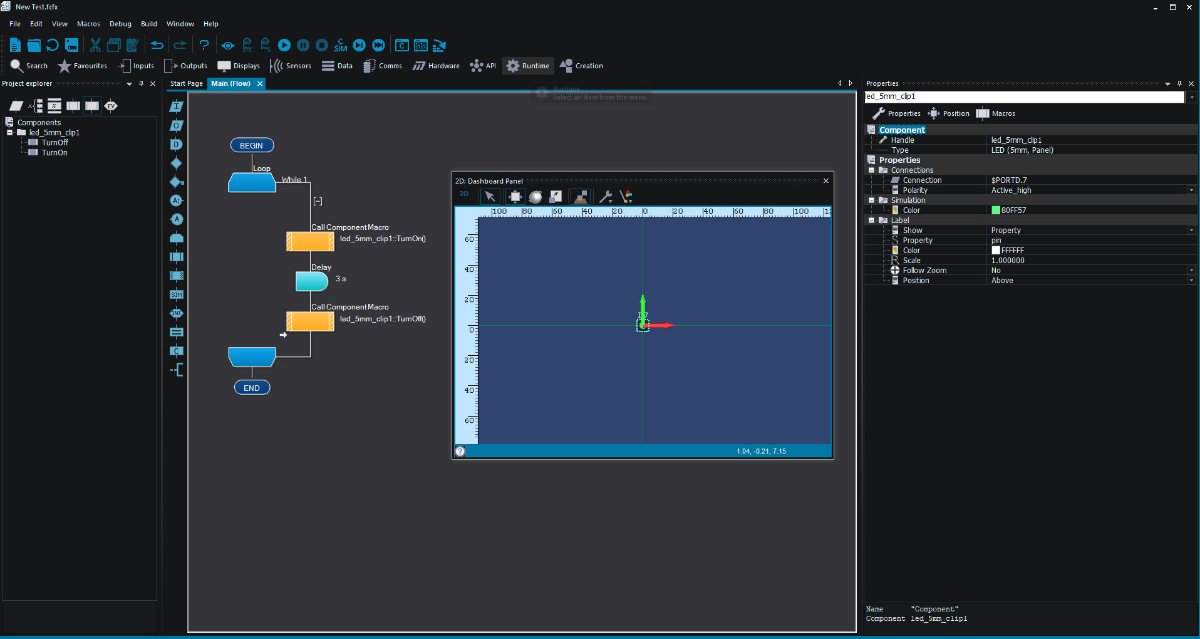Viewport: 1200px width, 639px height.
Task: Collapse the led_5mm_clip1 tree node
Action: (10, 132)
